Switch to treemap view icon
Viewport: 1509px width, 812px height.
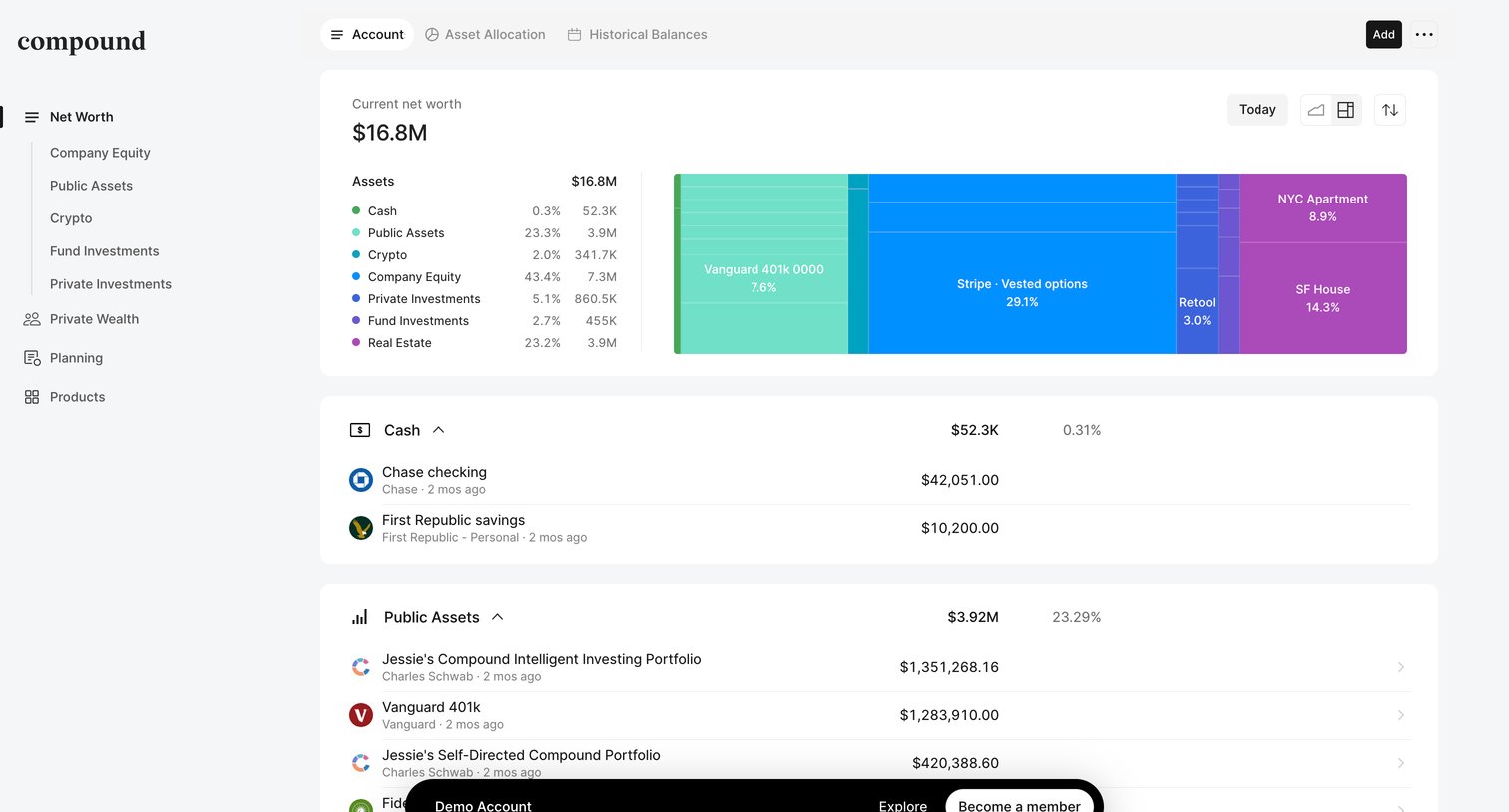coord(1345,110)
